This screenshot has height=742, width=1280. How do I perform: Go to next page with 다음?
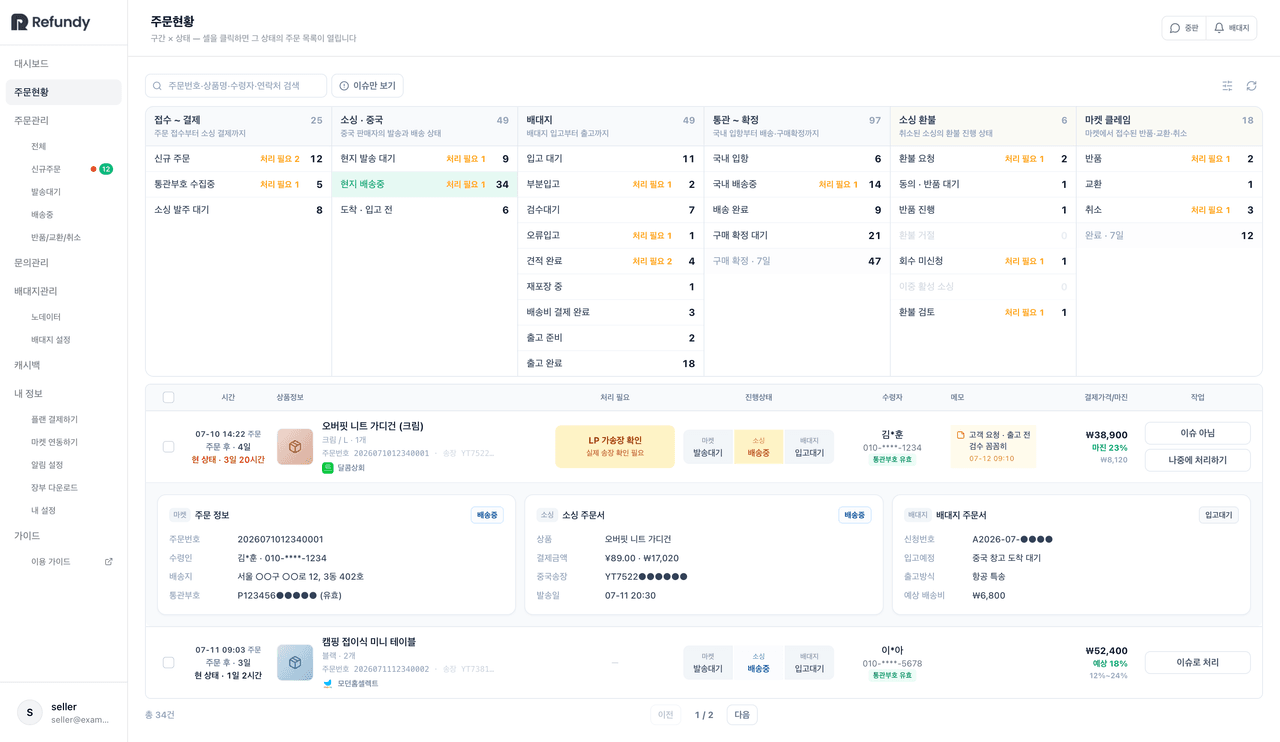point(742,715)
